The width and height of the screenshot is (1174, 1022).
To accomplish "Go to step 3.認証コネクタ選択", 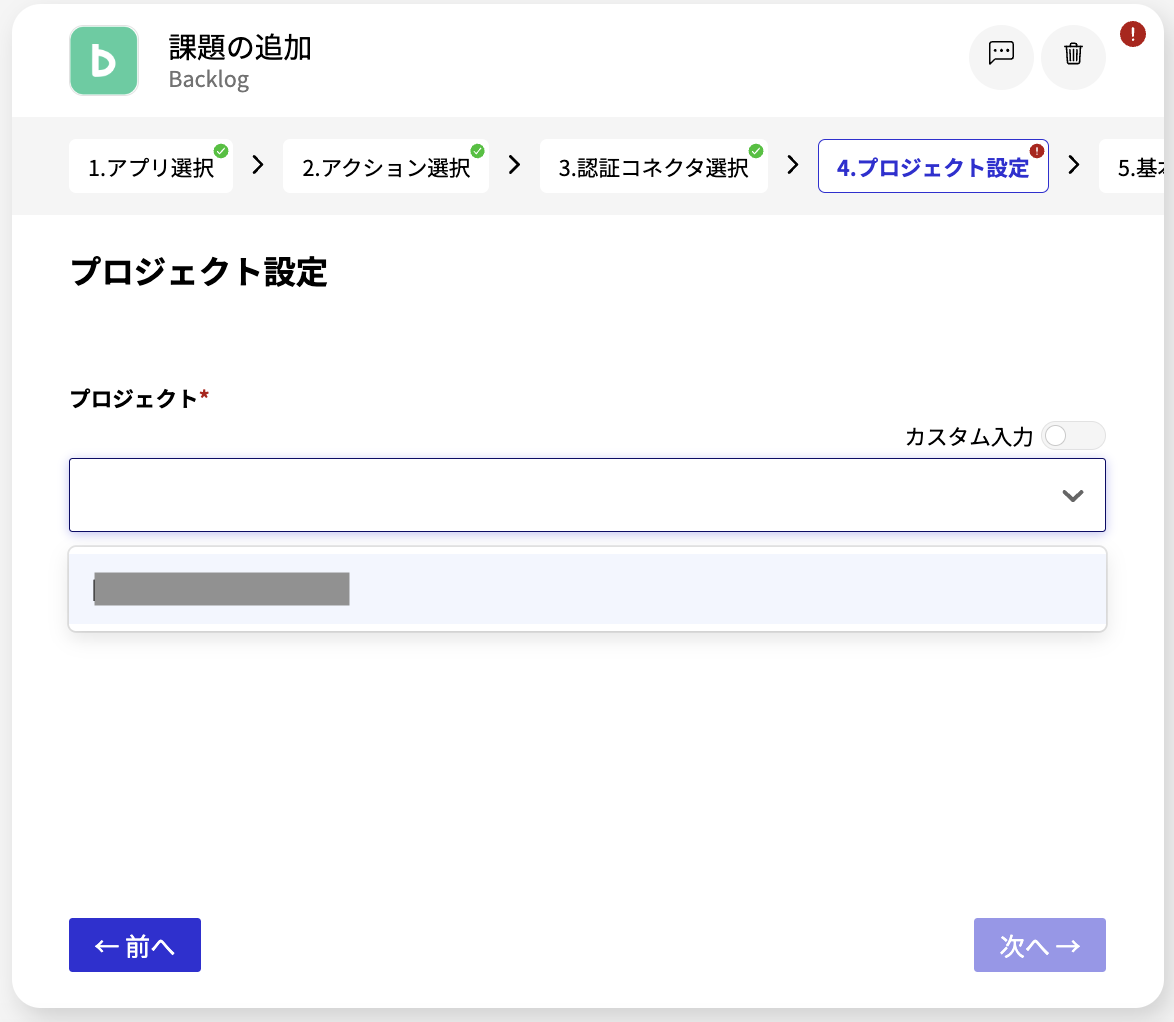I will coord(654,166).
